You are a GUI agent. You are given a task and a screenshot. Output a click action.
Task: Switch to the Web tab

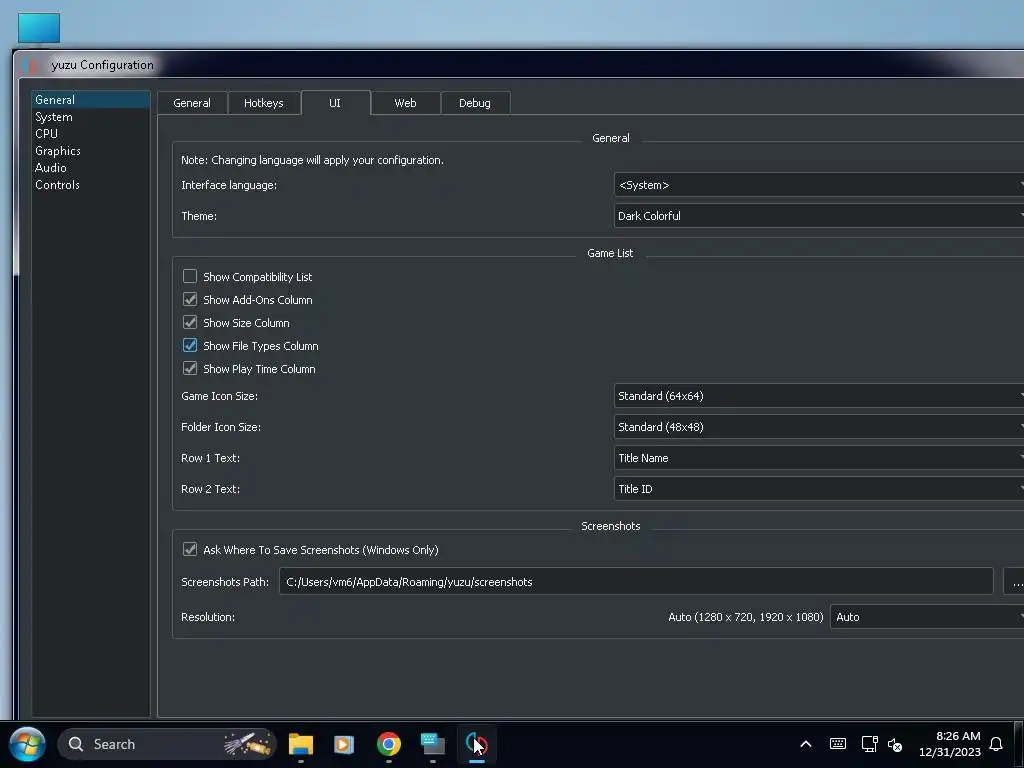[405, 103]
